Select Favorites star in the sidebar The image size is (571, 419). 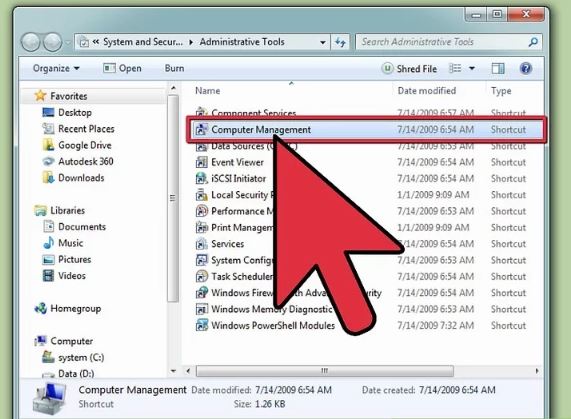click(40, 96)
